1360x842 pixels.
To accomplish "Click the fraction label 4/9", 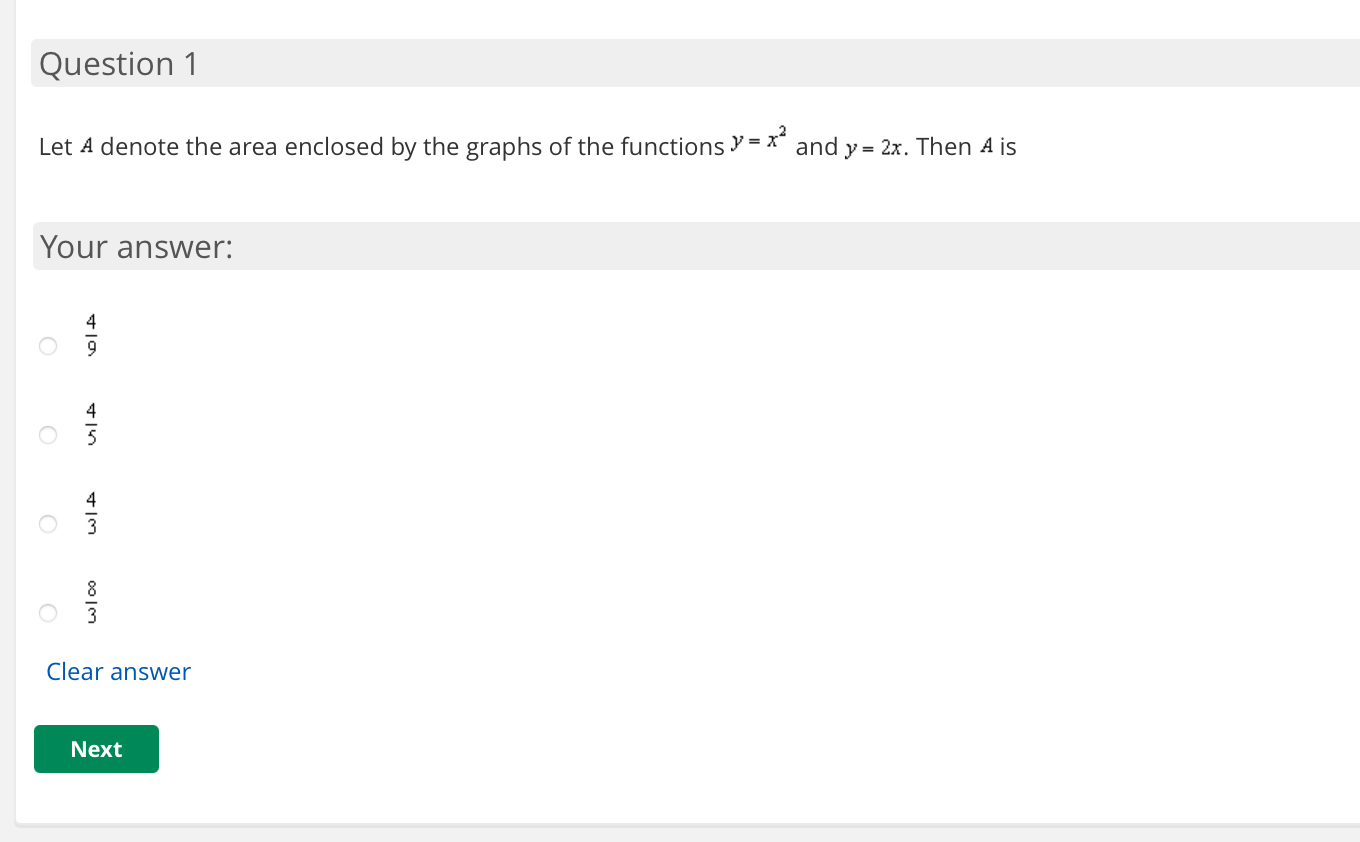I will 90,334.
